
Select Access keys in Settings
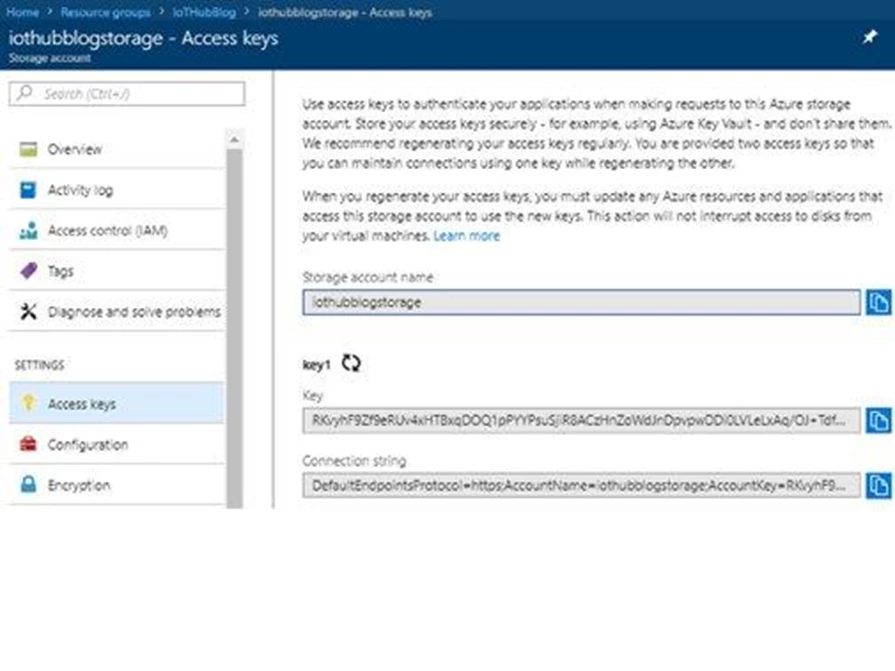point(81,404)
